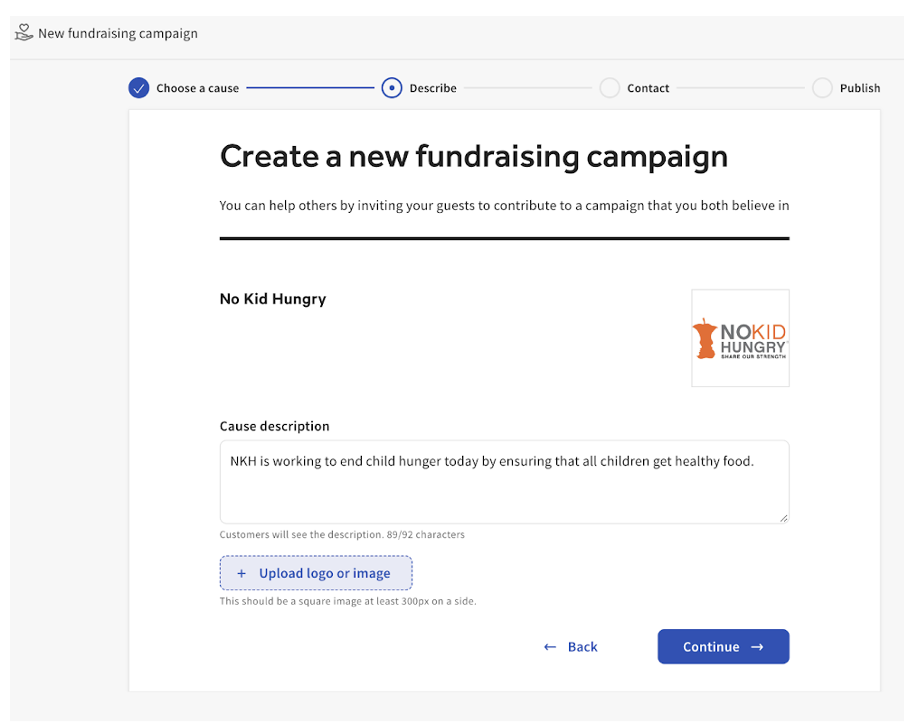This screenshot has width=904, height=722.
Task: Click inside the cause description text area
Action: pyautogui.click(x=500, y=480)
